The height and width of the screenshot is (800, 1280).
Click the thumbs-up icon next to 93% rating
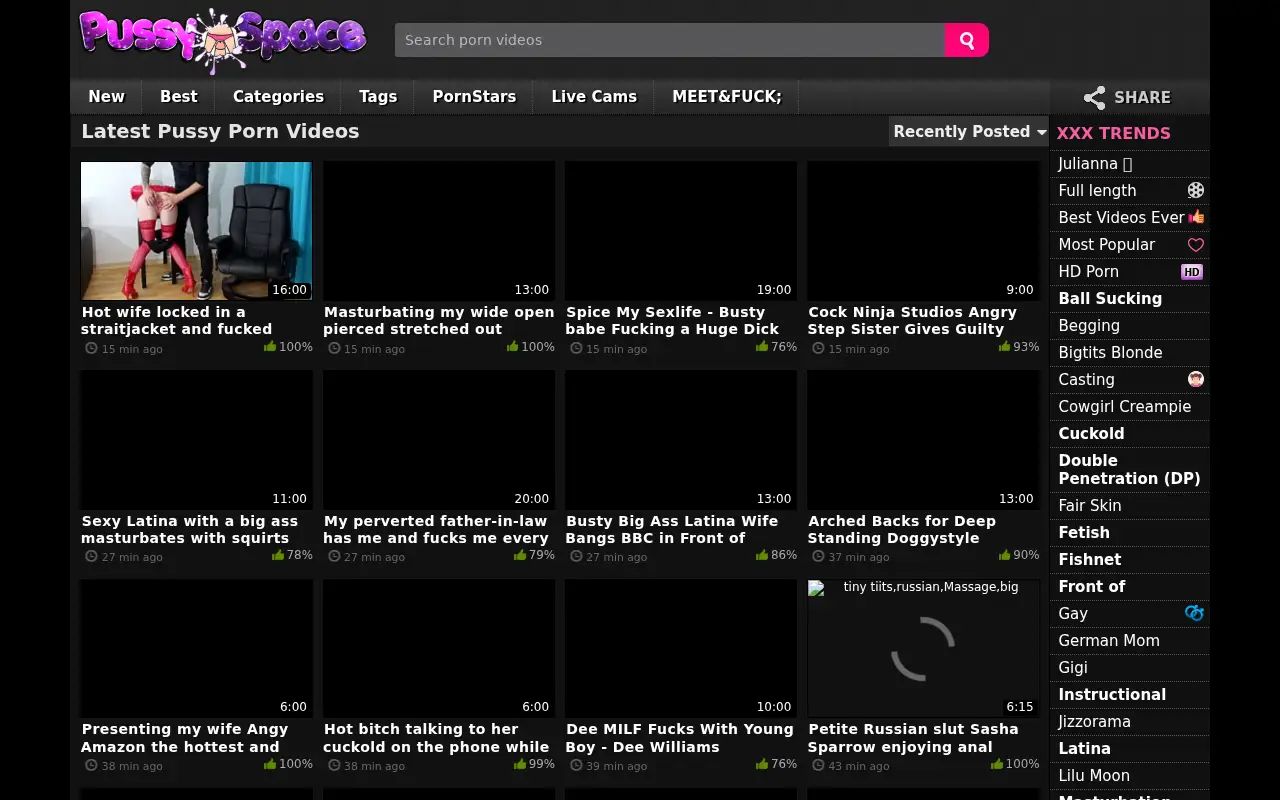(x=1004, y=346)
